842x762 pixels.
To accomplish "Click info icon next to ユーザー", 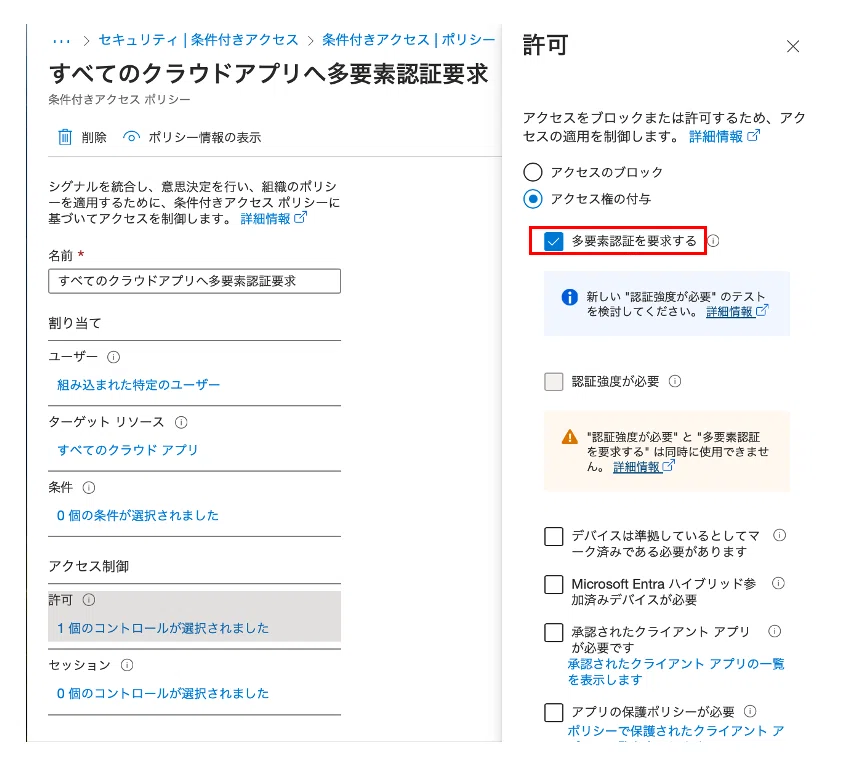I will pyautogui.click(x=113, y=357).
